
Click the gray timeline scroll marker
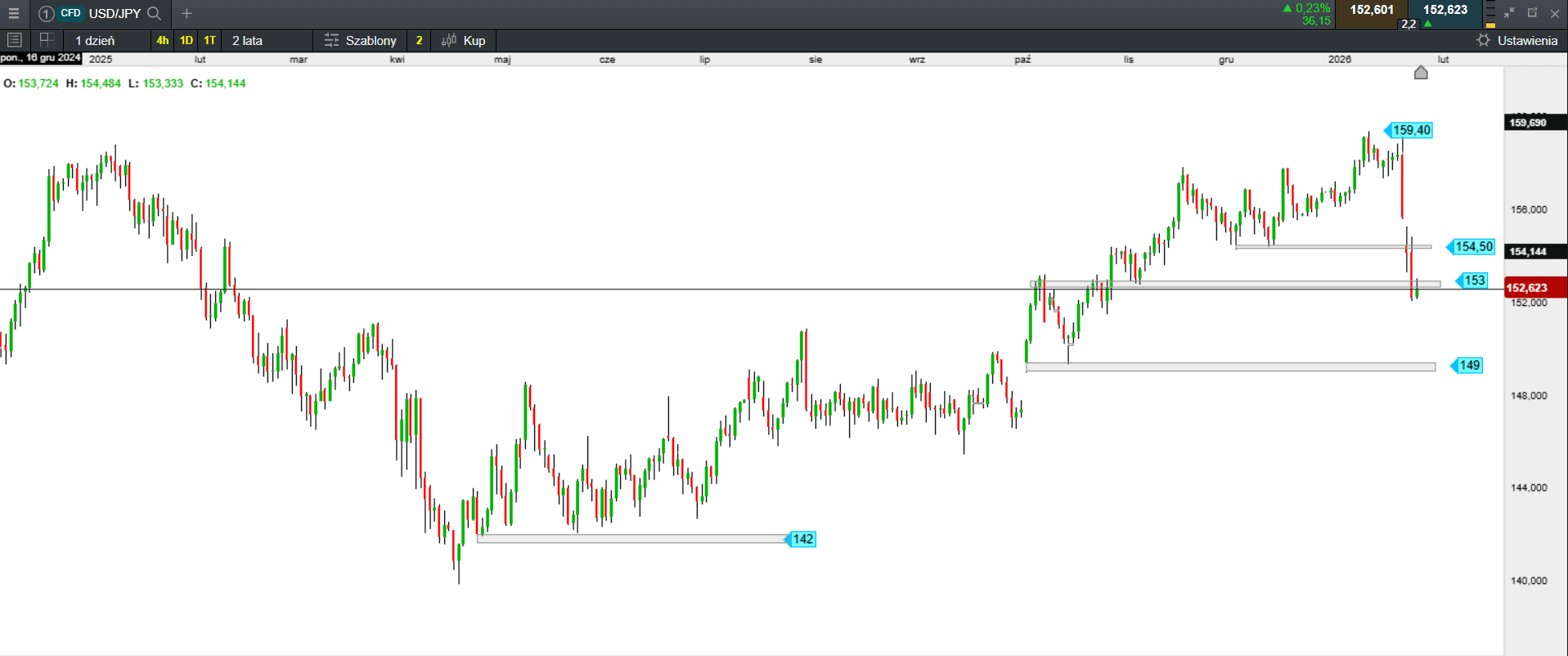1421,73
